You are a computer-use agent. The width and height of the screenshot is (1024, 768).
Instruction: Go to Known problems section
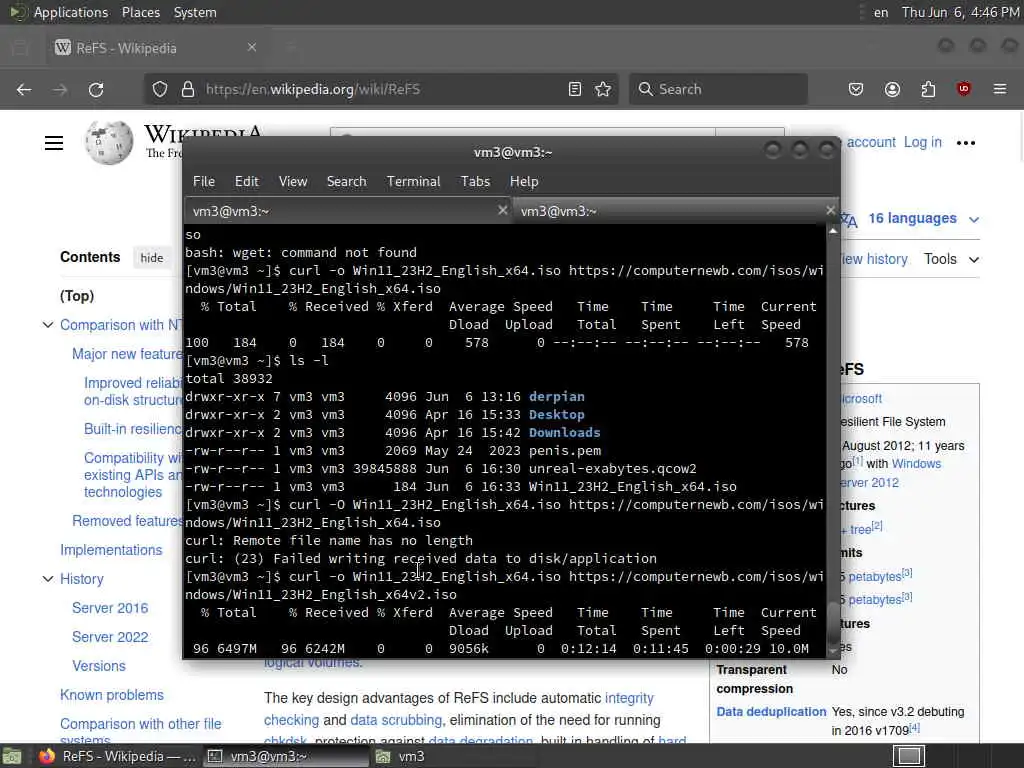(112, 695)
